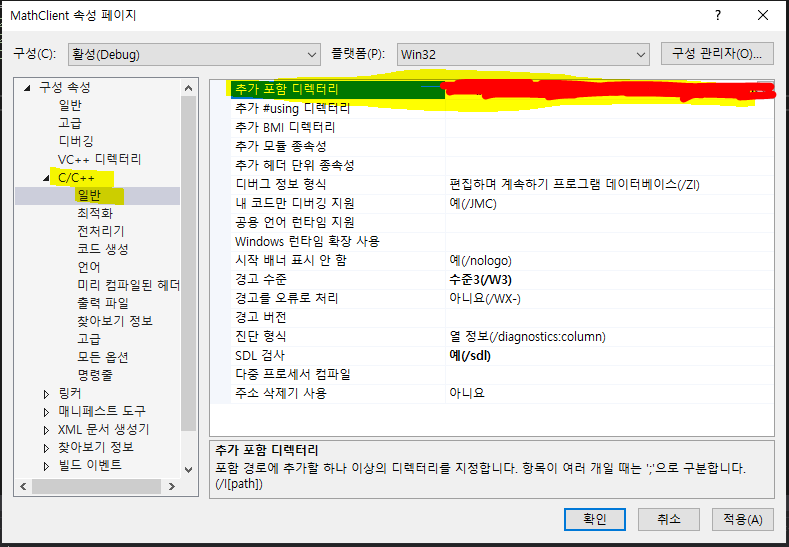Select the Windows 런타임 확장 사용 property
Viewport: 789px width, 547px height.
(307, 242)
